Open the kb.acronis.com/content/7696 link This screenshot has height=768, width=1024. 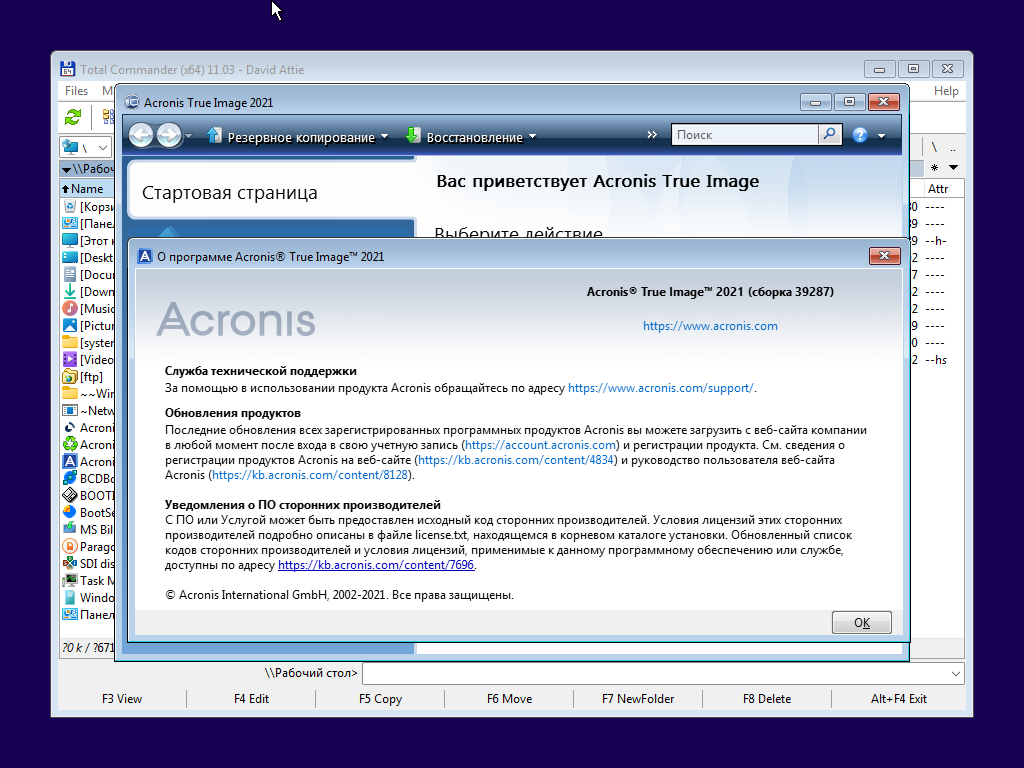tap(376, 565)
